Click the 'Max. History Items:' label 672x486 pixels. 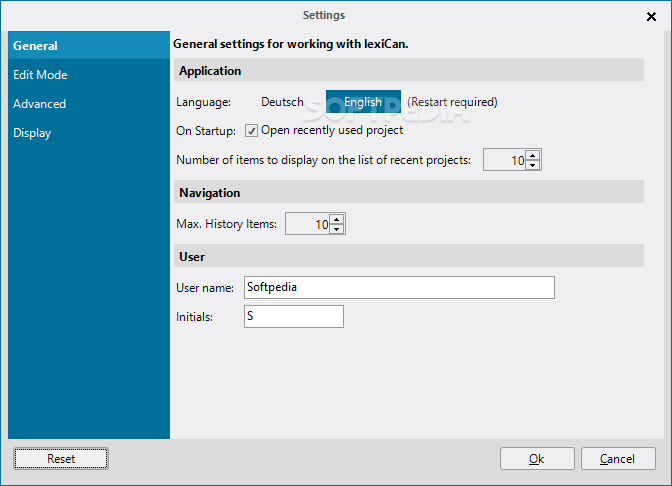pyautogui.click(x=226, y=224)
